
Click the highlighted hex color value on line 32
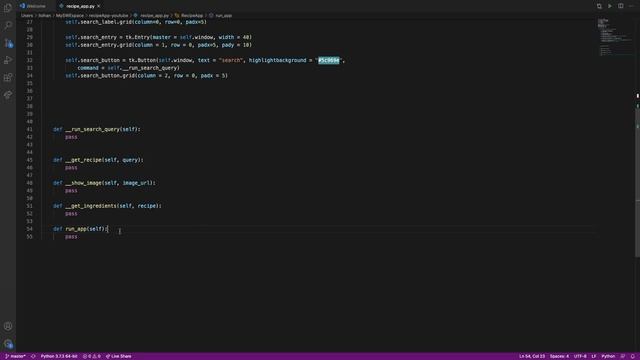329,60
